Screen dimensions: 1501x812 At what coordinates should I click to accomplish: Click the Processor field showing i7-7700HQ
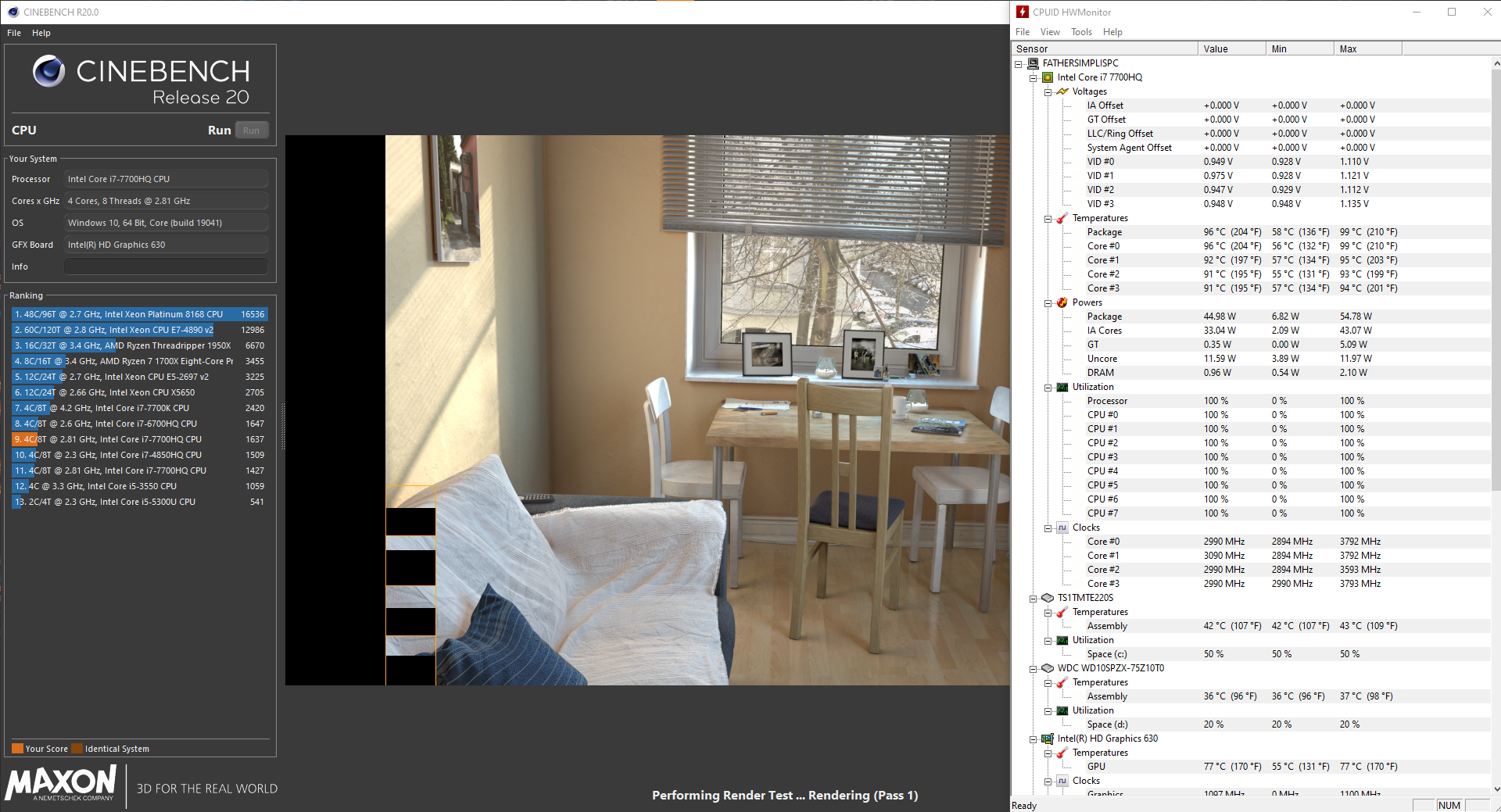(x=166, y=179)
